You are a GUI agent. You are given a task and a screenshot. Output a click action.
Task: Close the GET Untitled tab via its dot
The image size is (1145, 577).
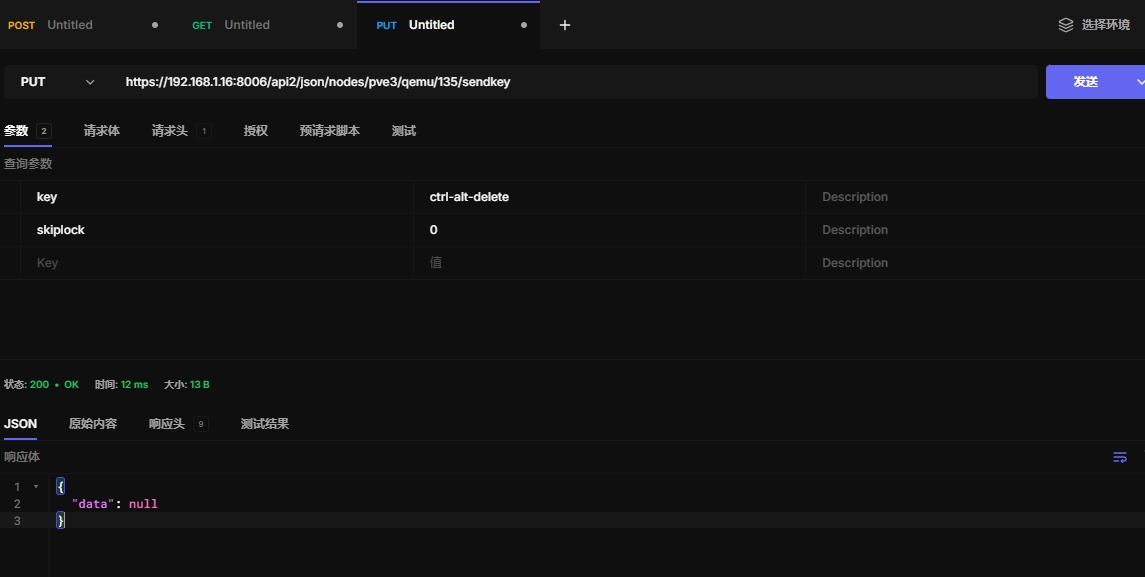coord(340,25)
